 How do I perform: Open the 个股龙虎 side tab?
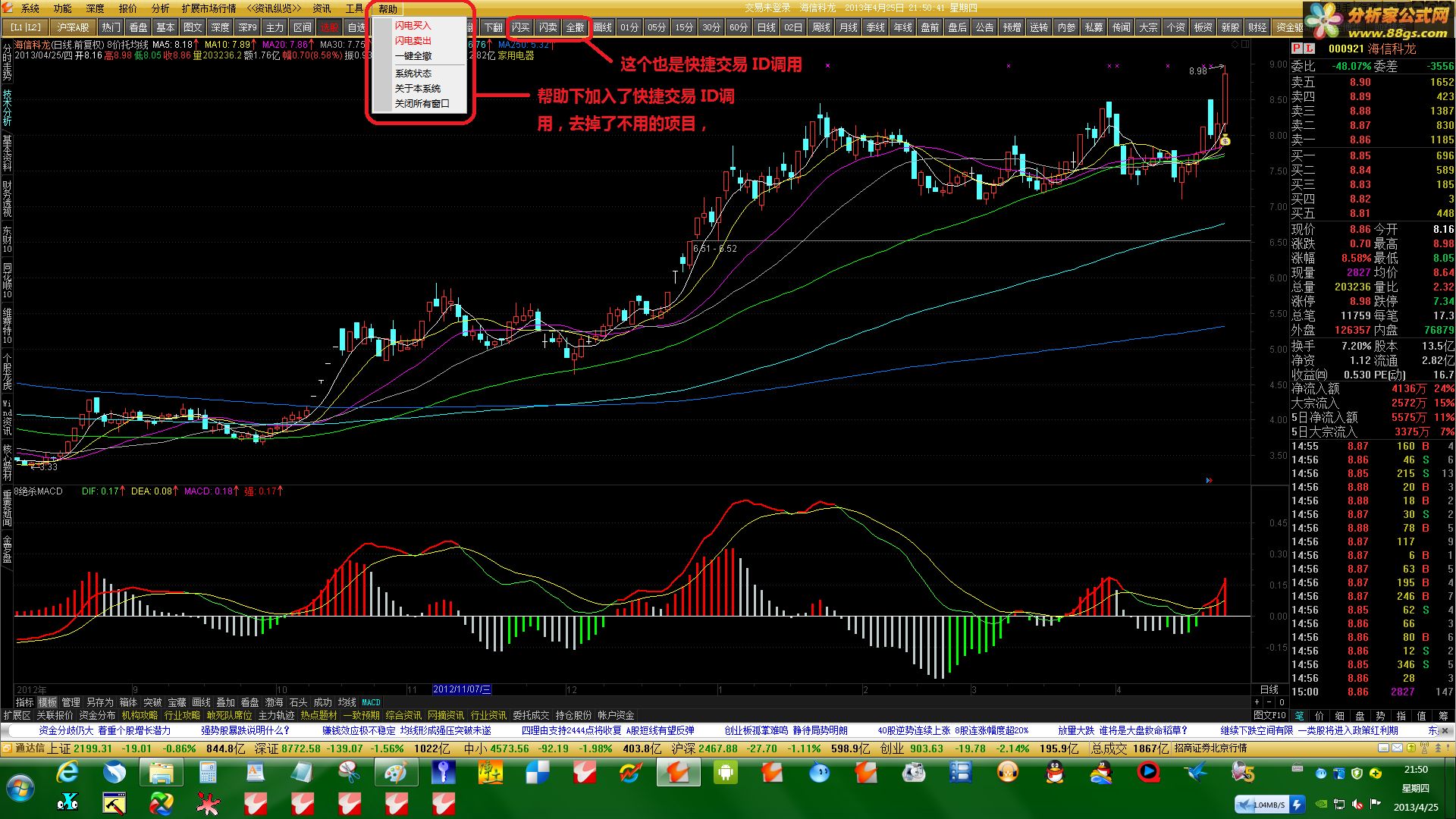click(7, 372)
